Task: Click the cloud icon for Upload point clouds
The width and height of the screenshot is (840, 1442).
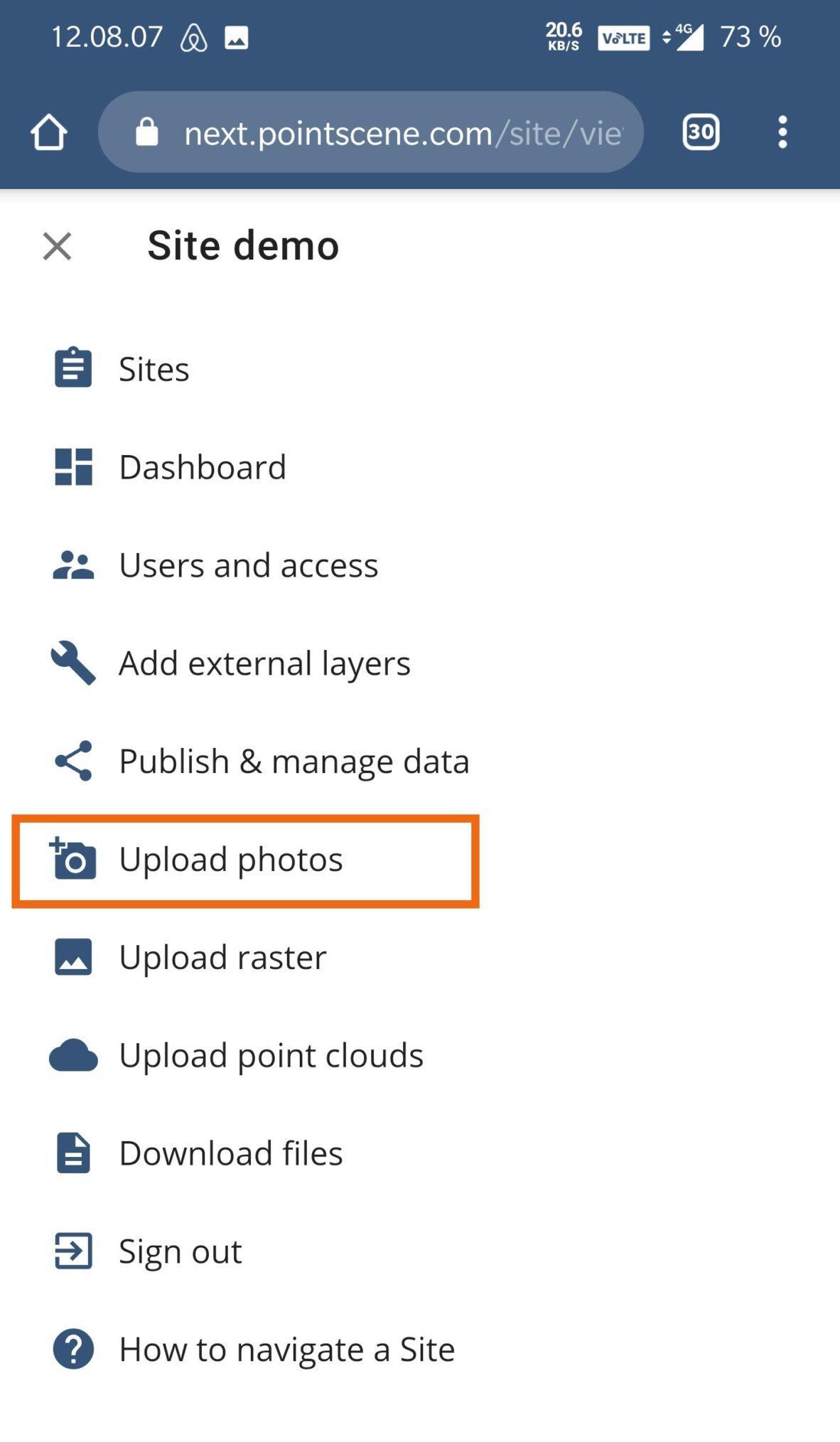Action: click(73, 1055)
